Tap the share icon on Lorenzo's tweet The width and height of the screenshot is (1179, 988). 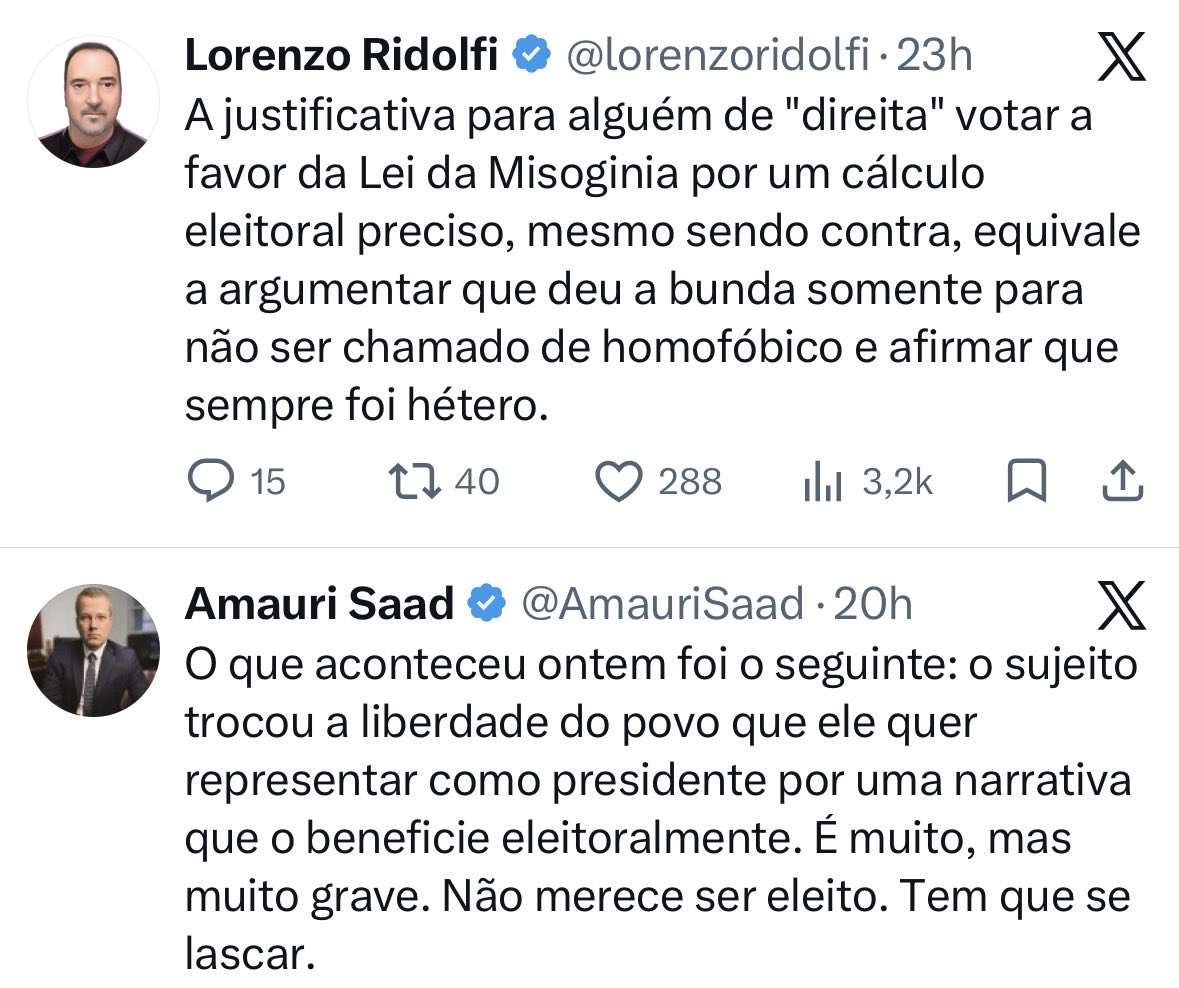[1122, 482]
